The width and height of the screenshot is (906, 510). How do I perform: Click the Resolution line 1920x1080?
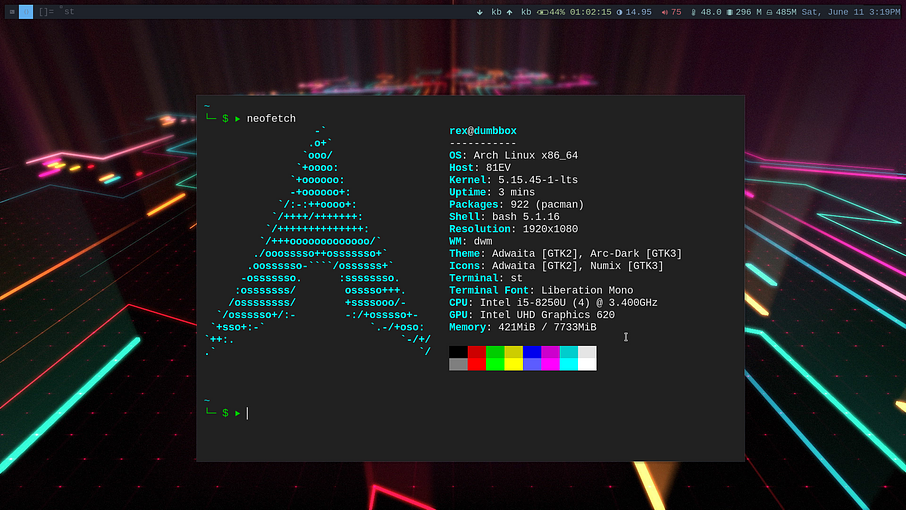[x=514, y=229]
